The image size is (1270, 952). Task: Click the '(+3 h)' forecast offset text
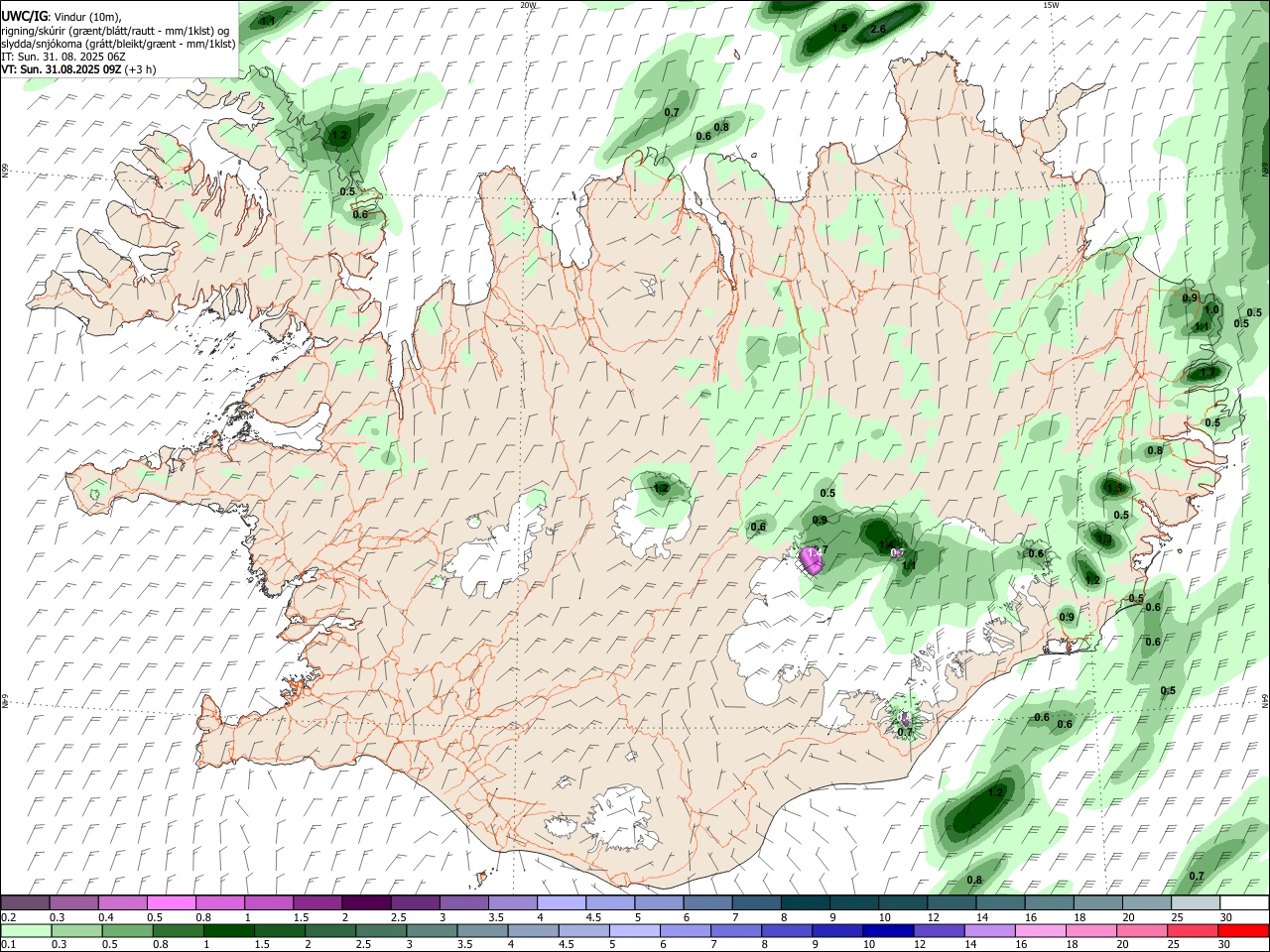(x=141, y=69)
